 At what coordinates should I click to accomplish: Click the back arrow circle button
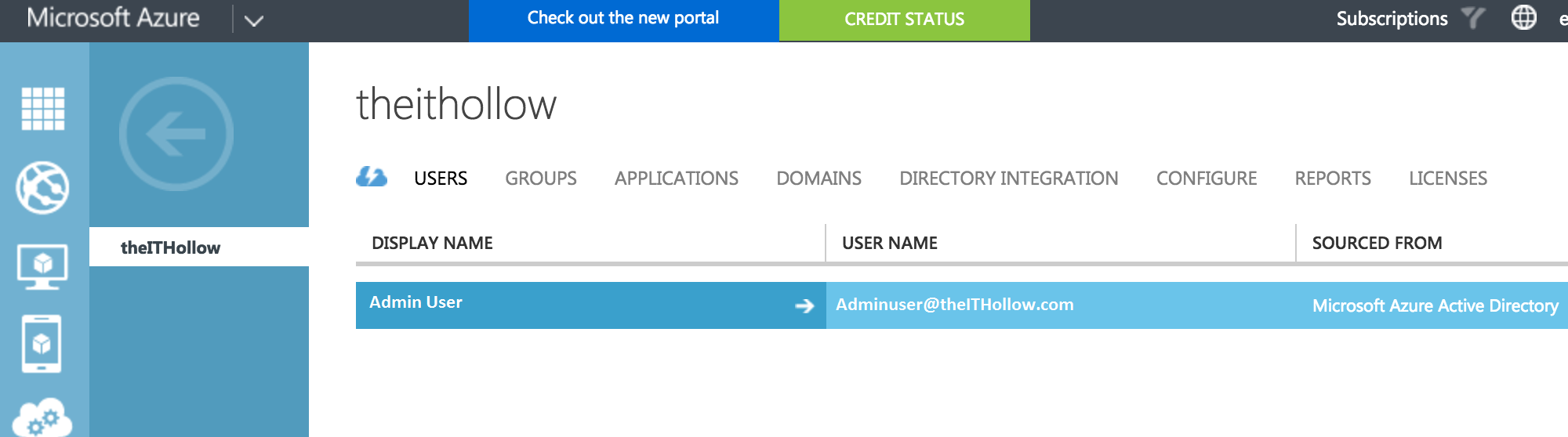(176, 134)
